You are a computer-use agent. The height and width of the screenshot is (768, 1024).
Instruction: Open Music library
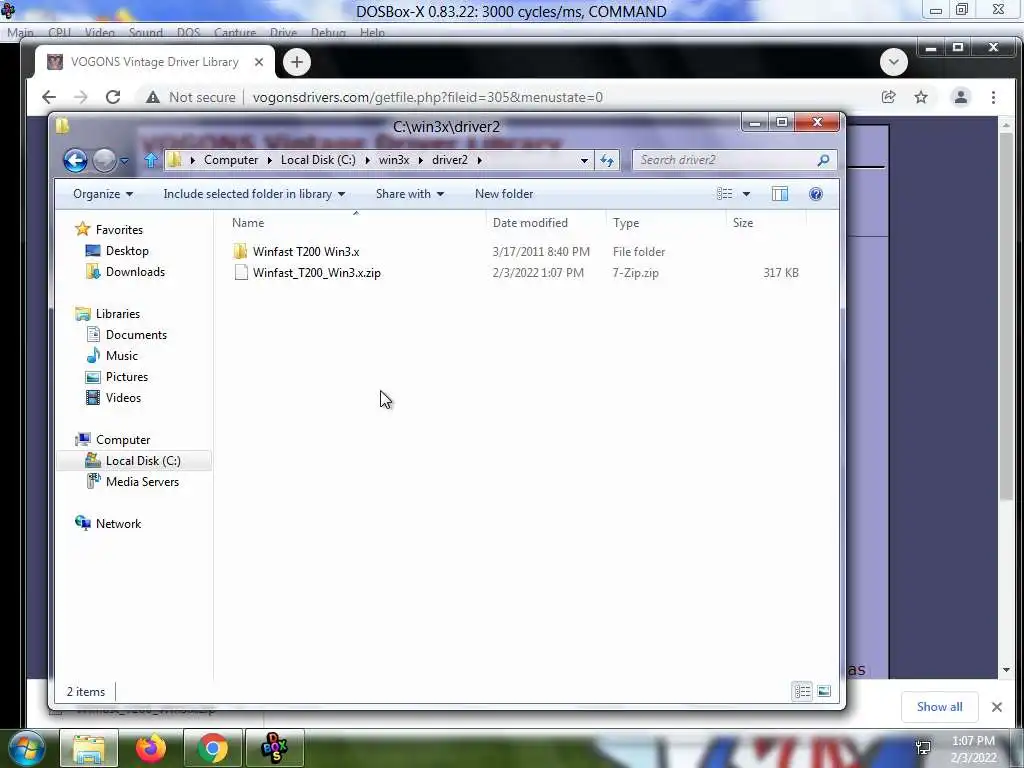[x=121, y=356]
